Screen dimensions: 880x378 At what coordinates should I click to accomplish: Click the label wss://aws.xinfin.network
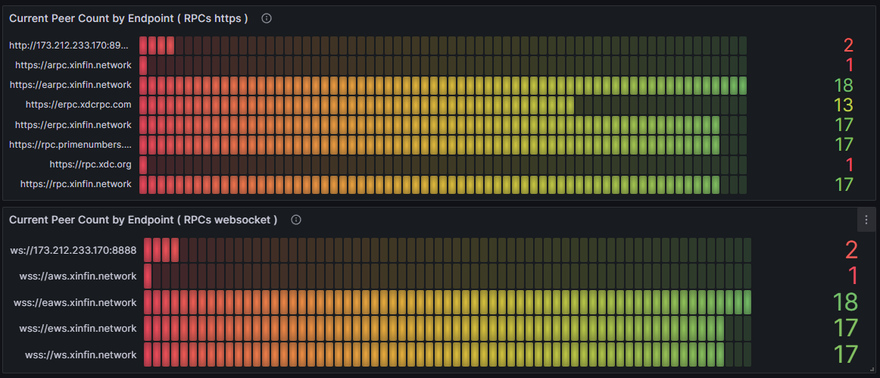pyautogui.click(x=79, y=276)
